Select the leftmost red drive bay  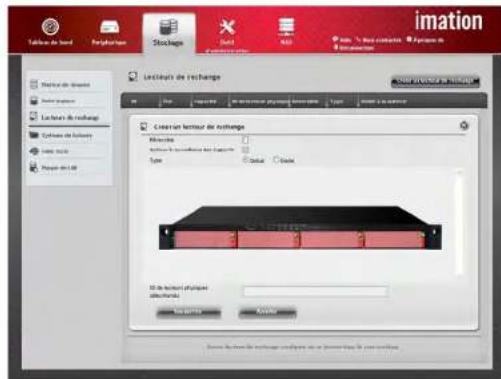(205, 240)
